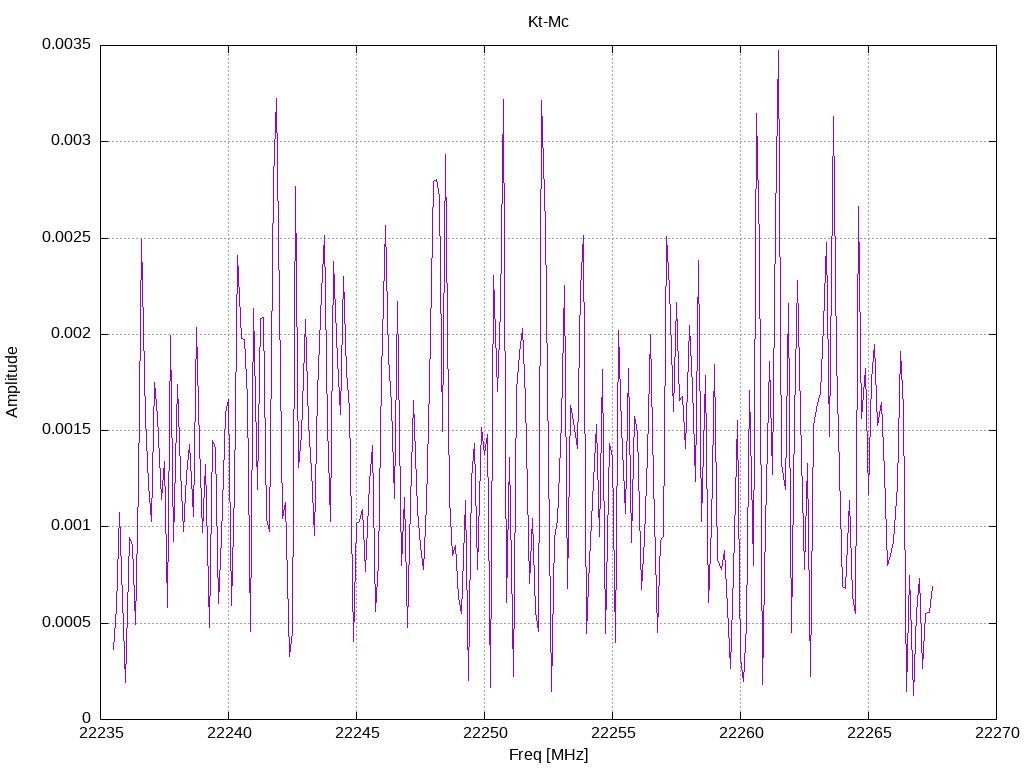Click the 22260 x-axis tick label
This screenshot has height=768, width=1024.
741,733
